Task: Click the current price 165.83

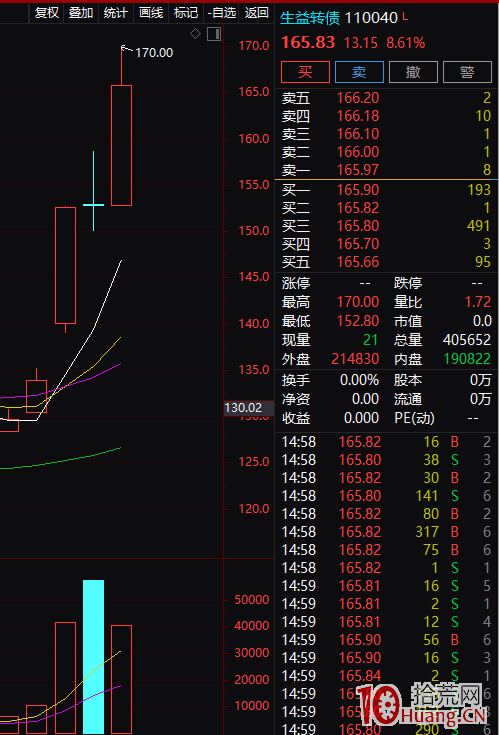Action: pyautogui.click(x=308, y=43)
